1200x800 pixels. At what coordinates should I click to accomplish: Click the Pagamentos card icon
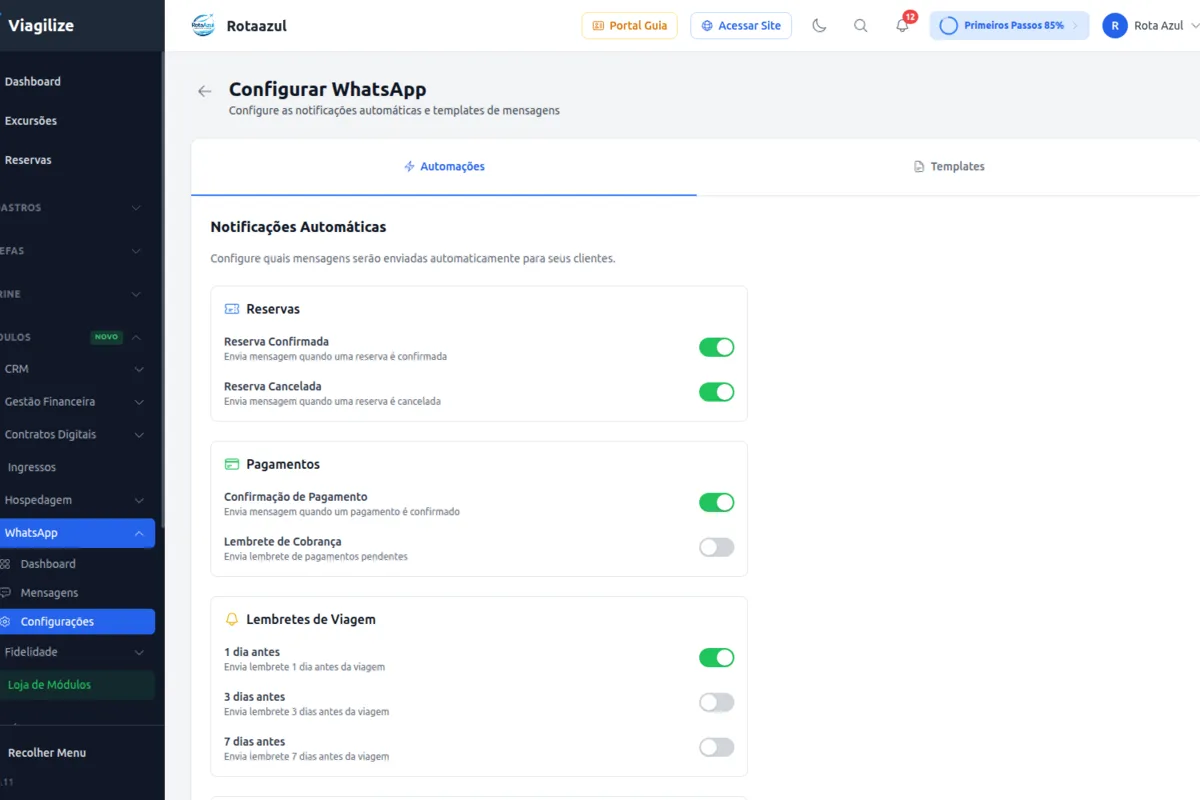pyautogui.click(x=232, y=464)
